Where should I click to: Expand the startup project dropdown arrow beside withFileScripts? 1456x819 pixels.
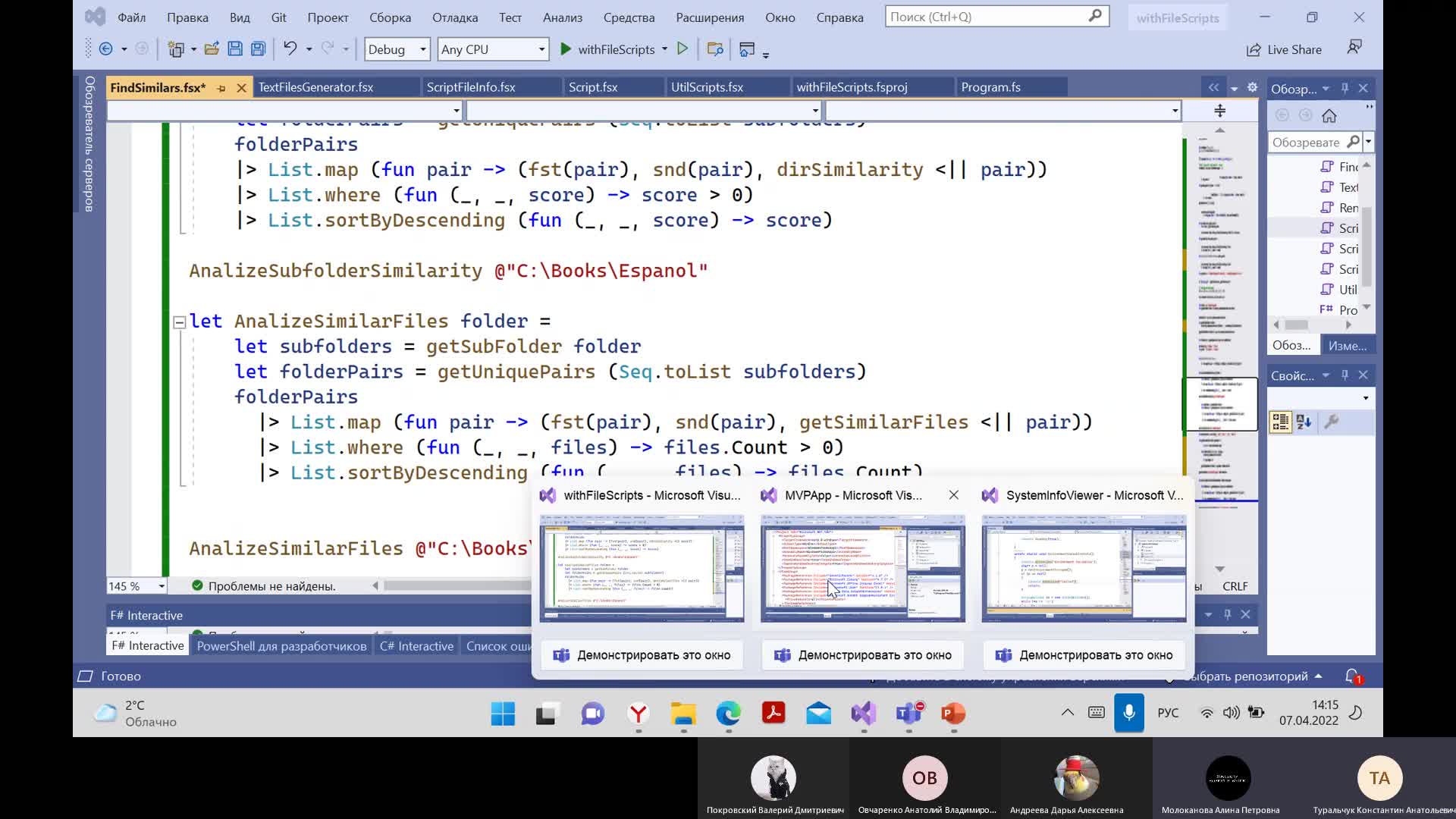click(664, 49)
